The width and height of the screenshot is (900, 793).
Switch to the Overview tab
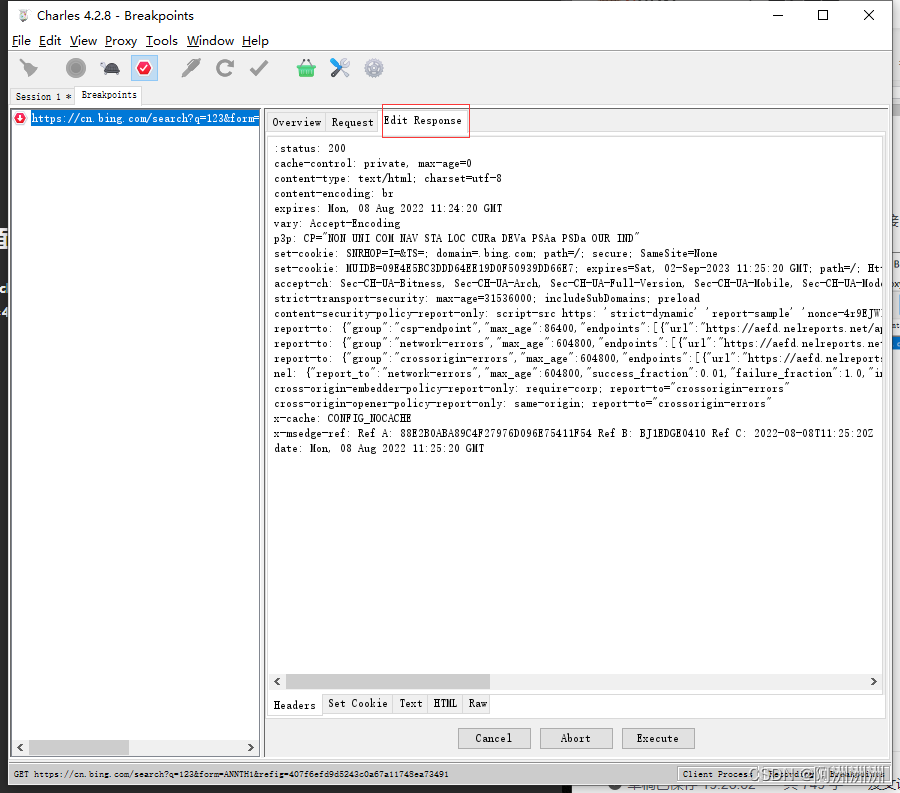tap(297, 122)
